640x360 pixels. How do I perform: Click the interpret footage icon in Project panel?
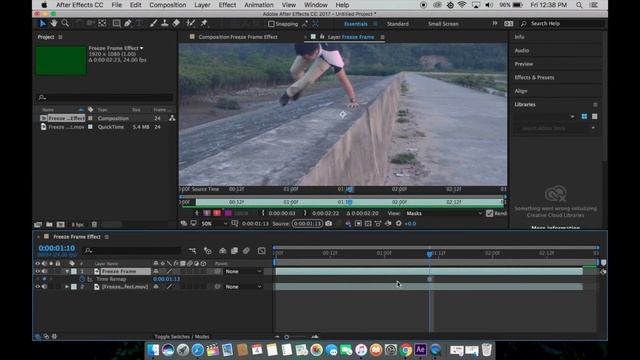point(38,224)
